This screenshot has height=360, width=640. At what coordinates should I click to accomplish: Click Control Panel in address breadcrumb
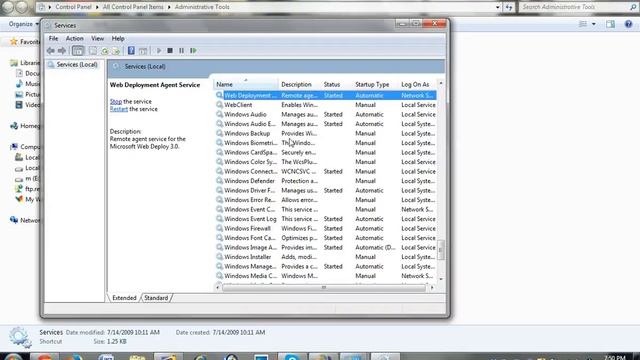73,7
